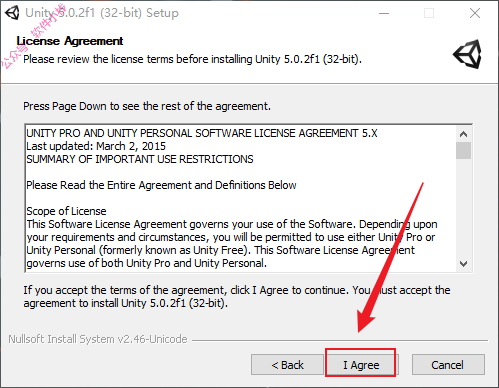The width and height of the screenshot is (499, 388).
Task: Click the Nullsoft Install System version label
Action: pos(98,339)
